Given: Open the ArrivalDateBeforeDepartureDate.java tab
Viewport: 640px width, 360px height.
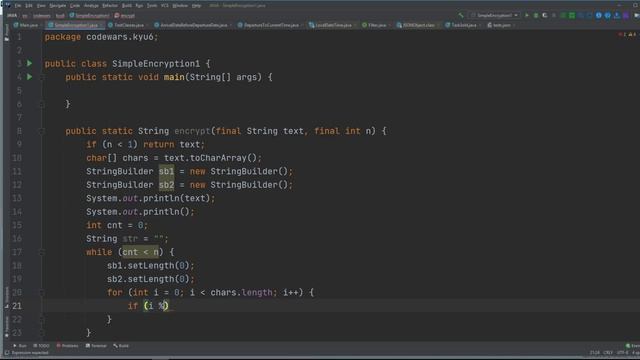Looking at the screenshot, I should [x=191, y=25].
